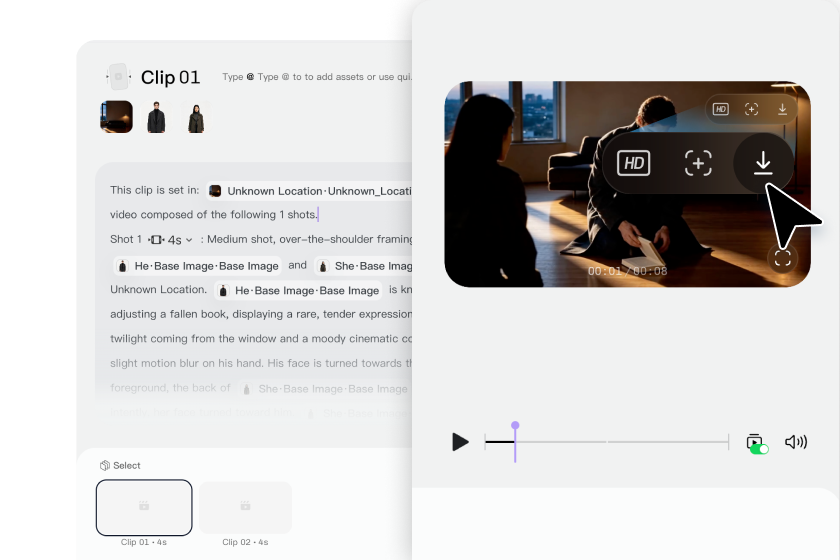Click the video timestamp 00:01 / 00:08
This screenshot has height=560, width=840.
[627, 271]
